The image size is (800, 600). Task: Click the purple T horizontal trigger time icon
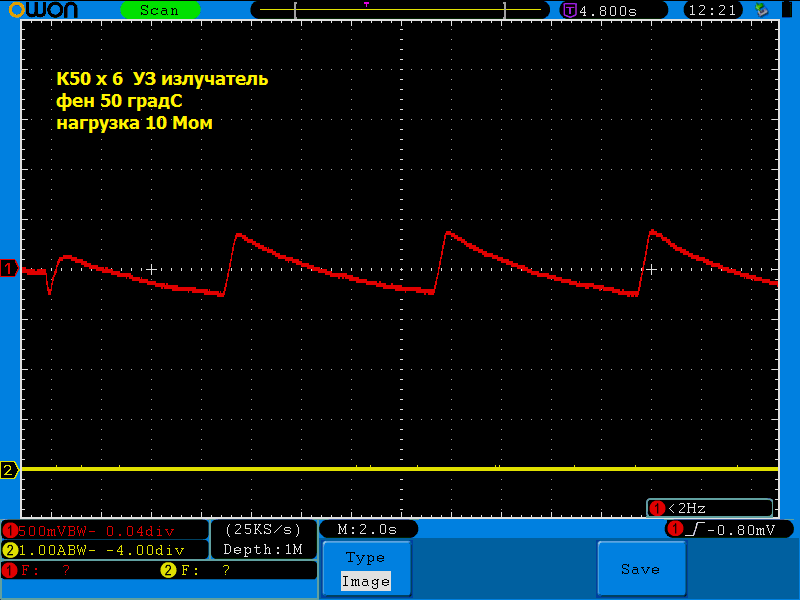[x=570, y=10]
